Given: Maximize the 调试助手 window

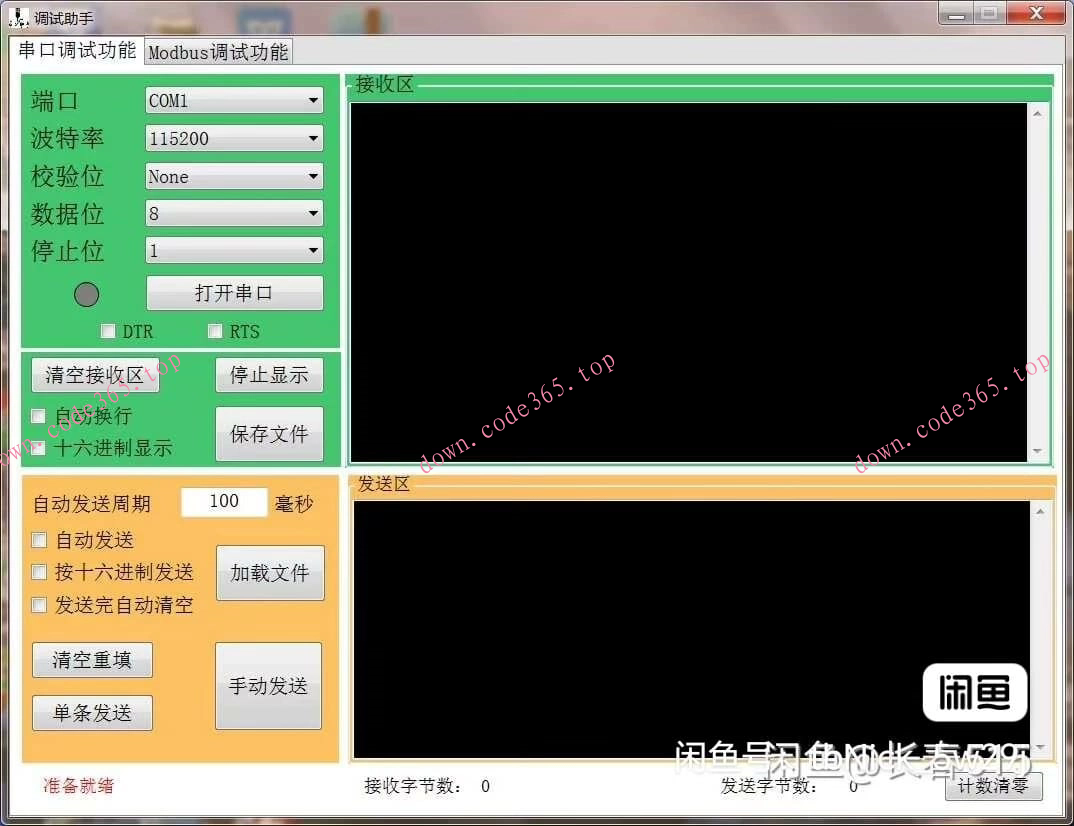Looking at the screenshot, I should 988,14.
